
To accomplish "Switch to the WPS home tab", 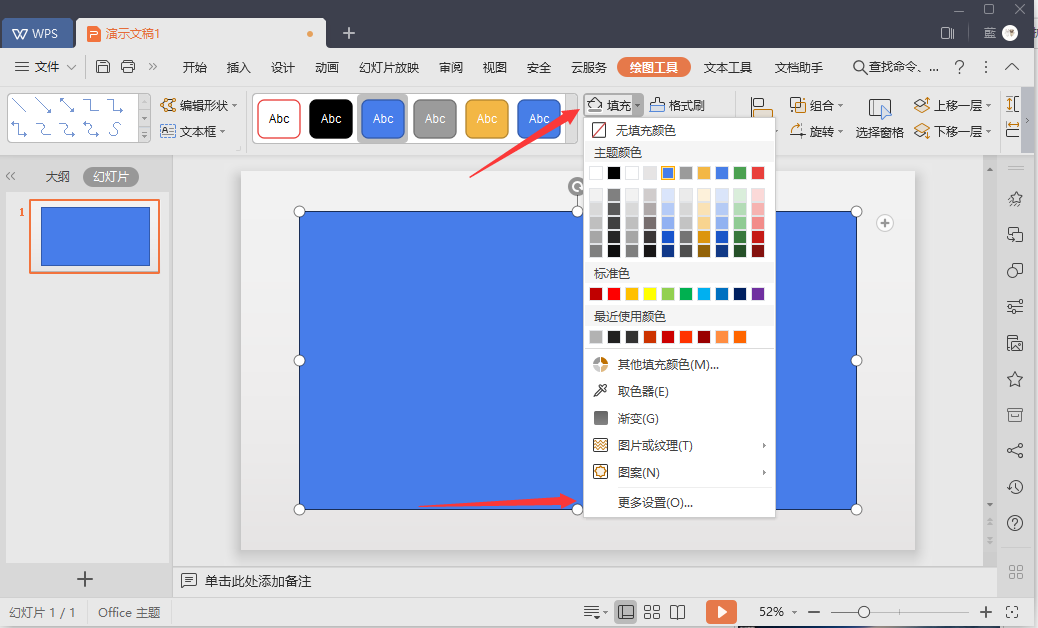I will pos(36,33).
